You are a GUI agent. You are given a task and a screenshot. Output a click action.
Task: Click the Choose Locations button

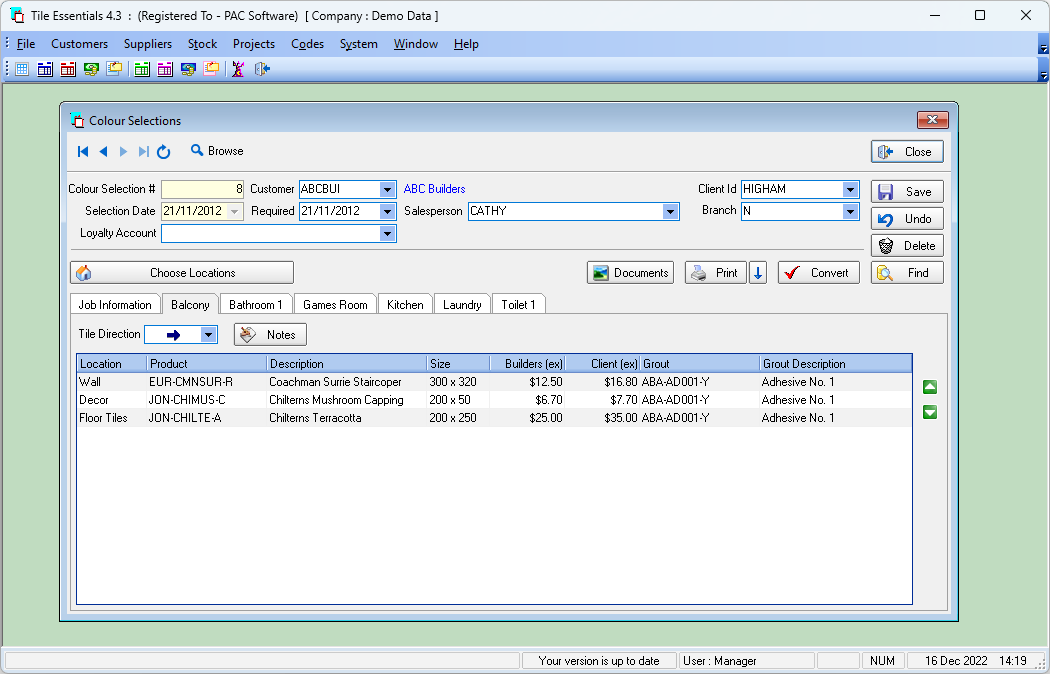(x=181, y=273)
